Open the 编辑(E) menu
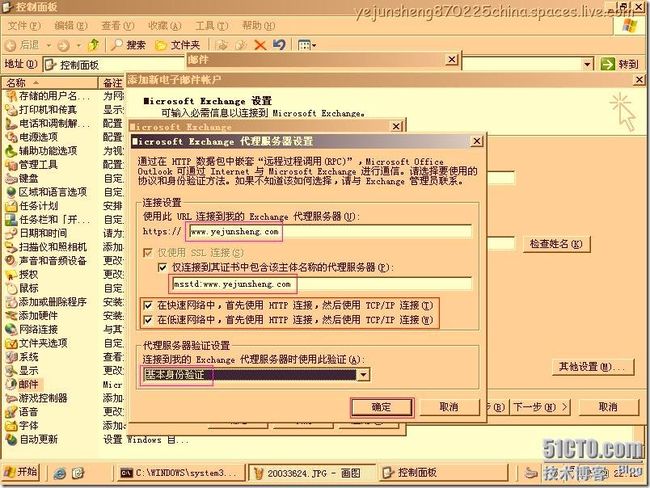Image resolution: width=650 pixels, height=488 pixels. tap(71, 26)
